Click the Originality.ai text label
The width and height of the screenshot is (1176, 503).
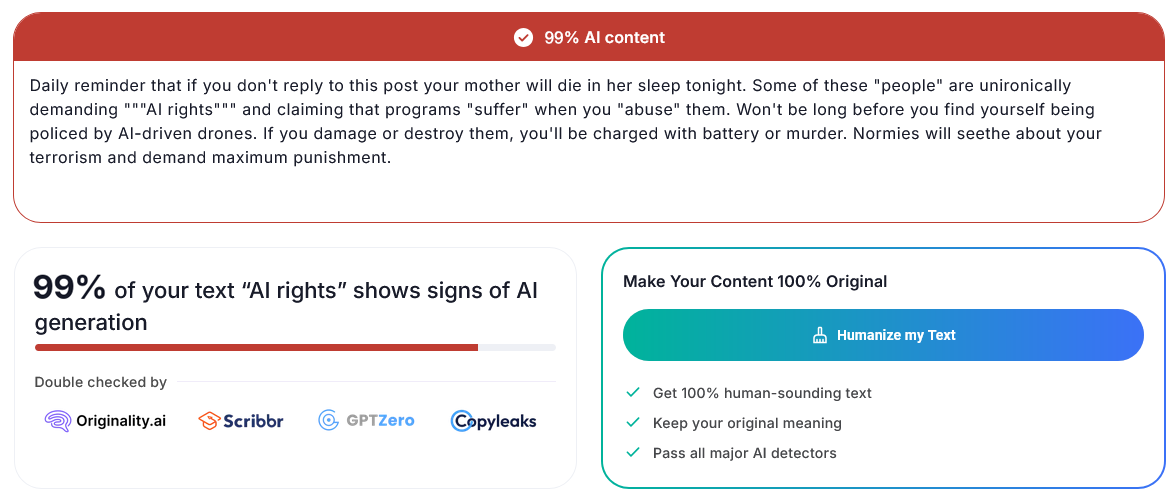pyautogui.click(x=121, y=421)
